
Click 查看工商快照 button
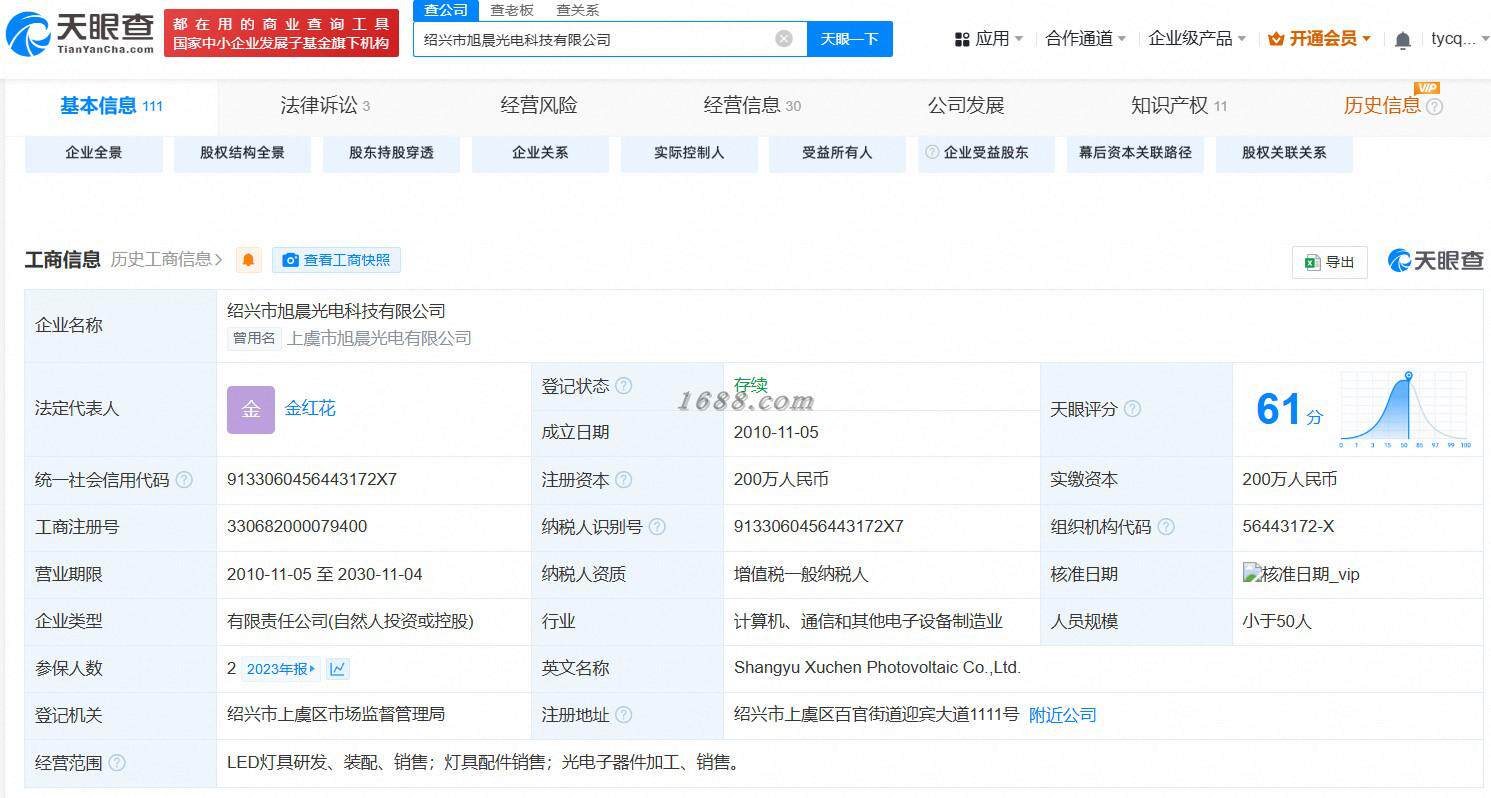336,260
